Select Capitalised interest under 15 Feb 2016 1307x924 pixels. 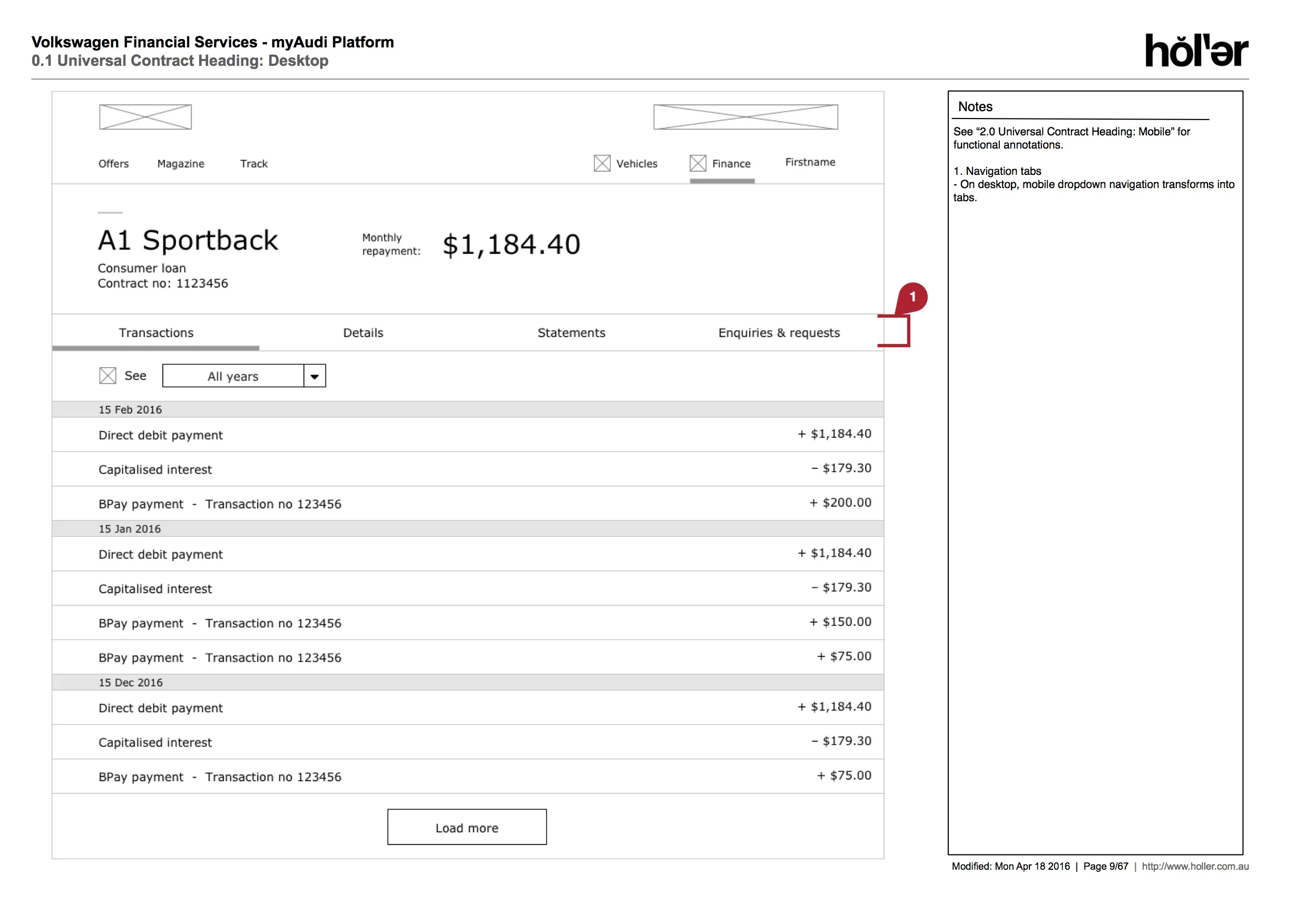(155, 470)
